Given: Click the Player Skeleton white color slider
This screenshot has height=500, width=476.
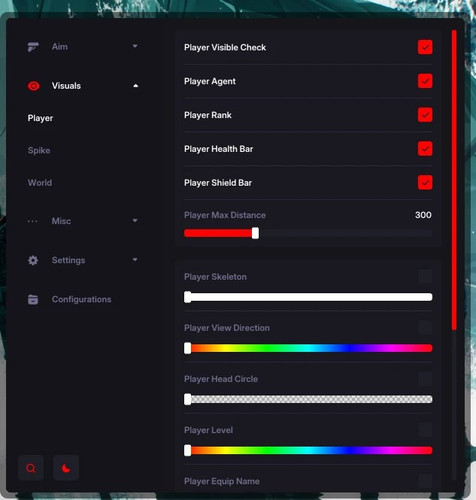Looking at the screenshot, I should coord(308,297).
